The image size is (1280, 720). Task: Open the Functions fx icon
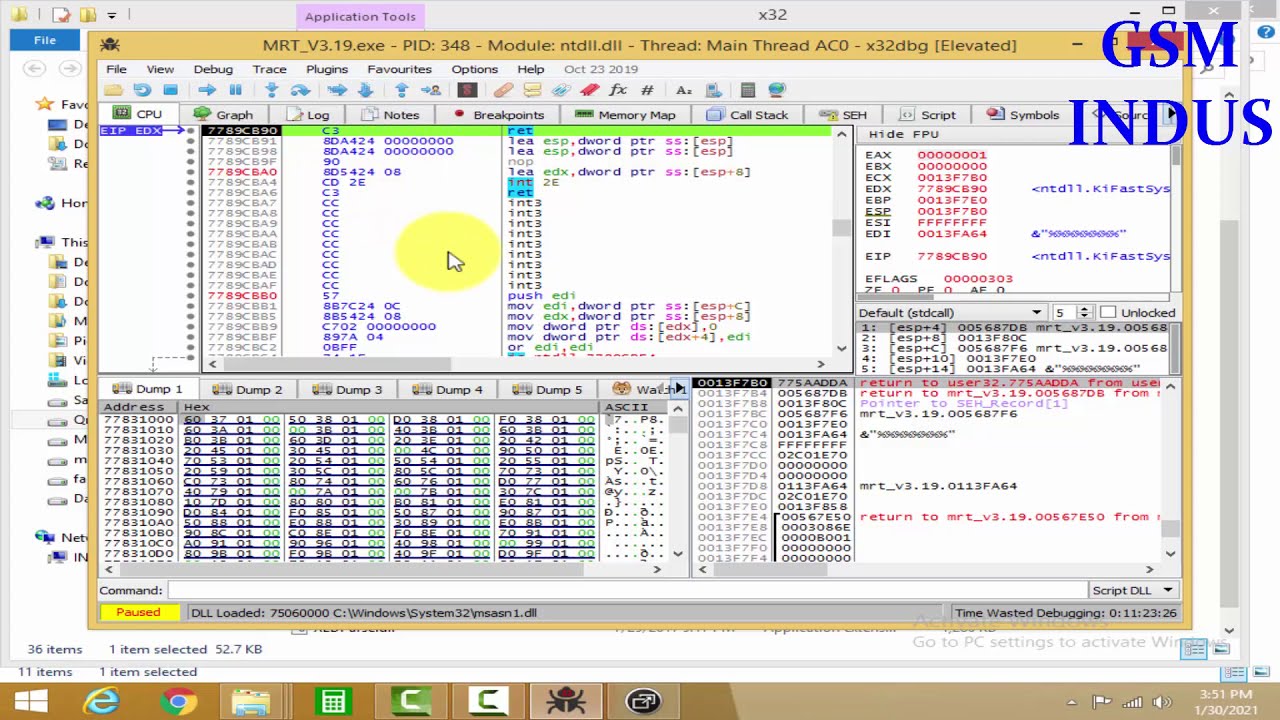618,90
